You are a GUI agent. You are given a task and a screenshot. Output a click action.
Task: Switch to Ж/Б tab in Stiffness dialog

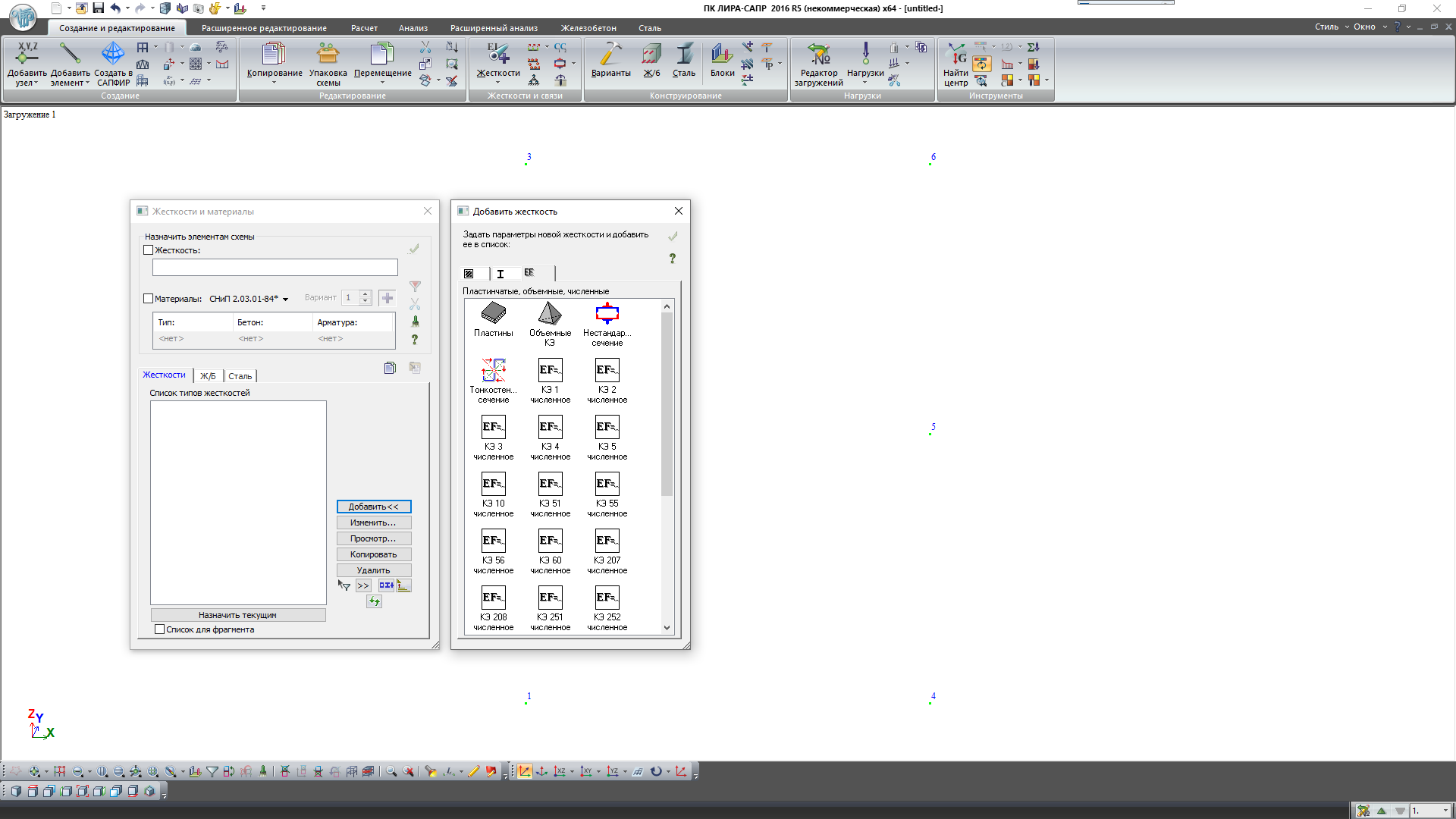click(208, 376)
